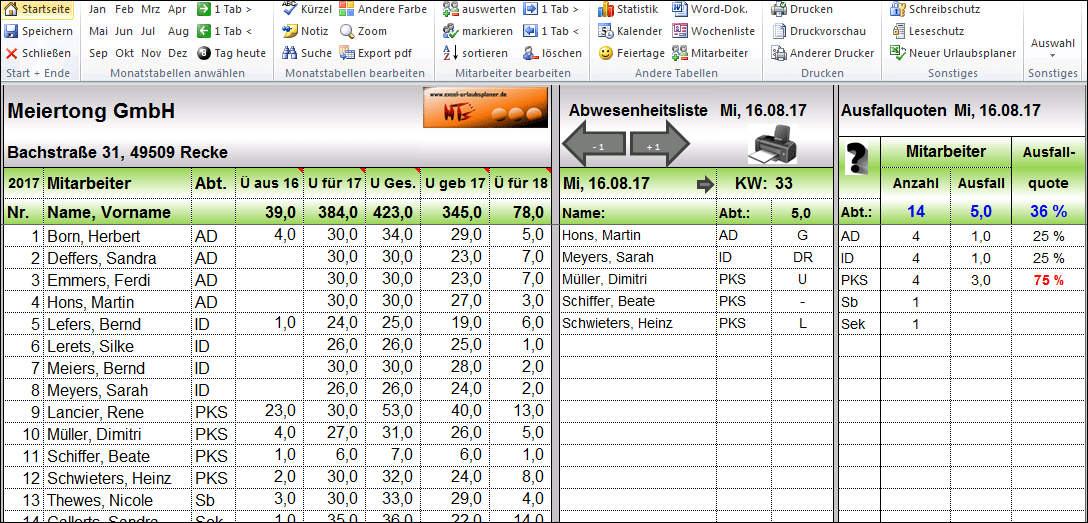This screenshot has width=1088, height=523.
Task: Click Neuer Urlaubsplaner button
Action: tap(953, 53)
